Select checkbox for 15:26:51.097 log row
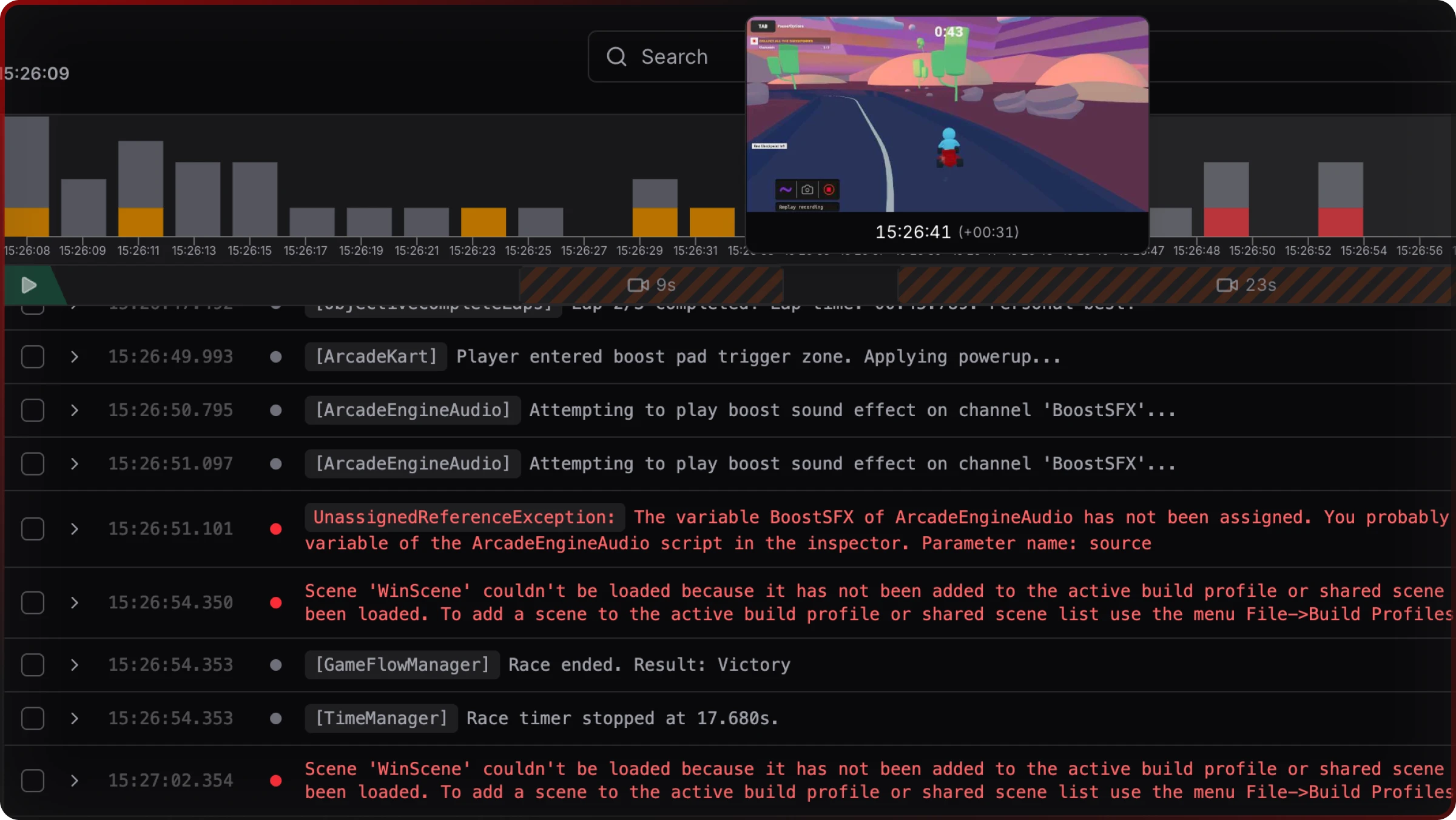 tap(33, 463)
